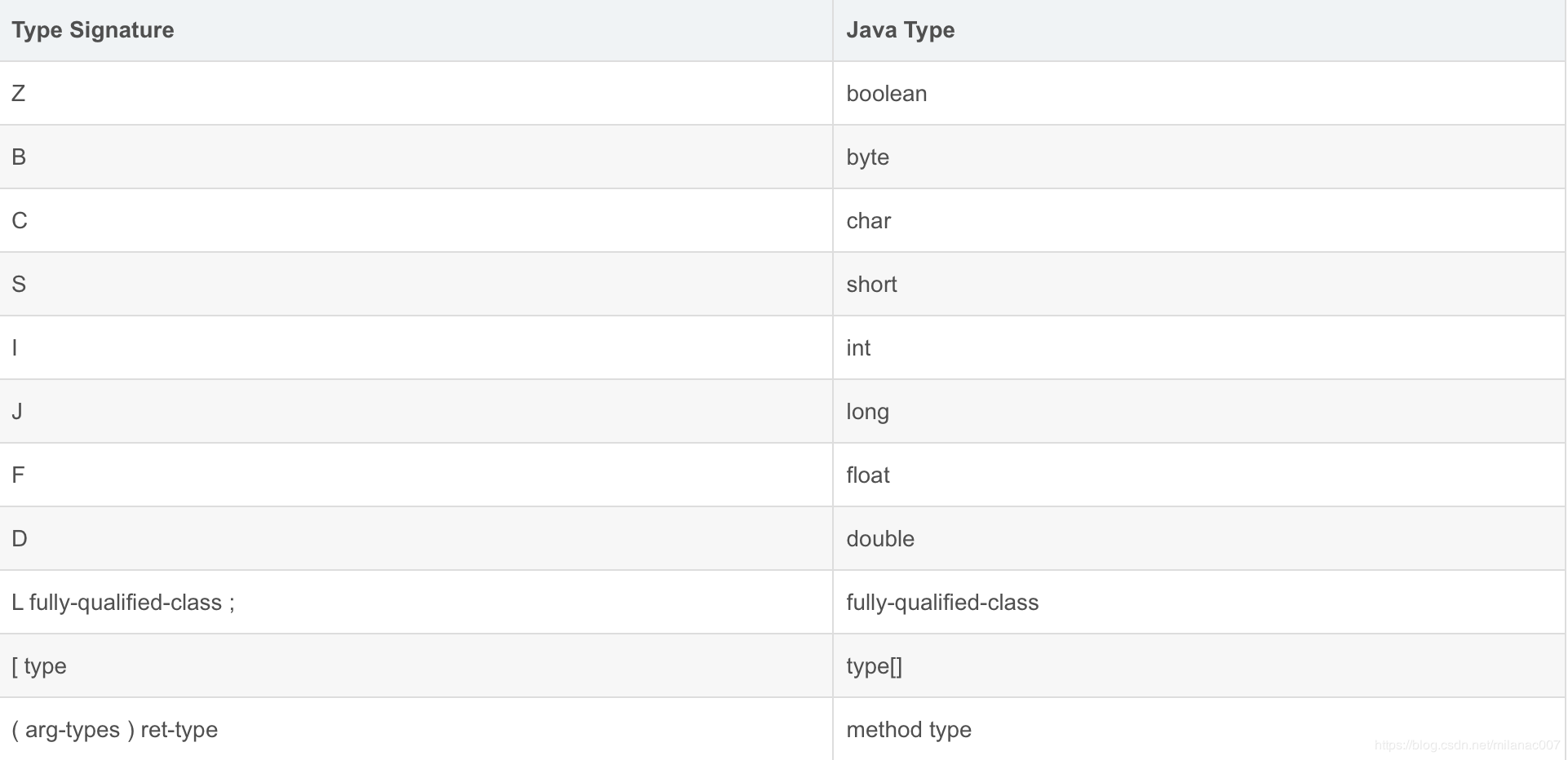Image resolution: width=1568 pixels, height=760 pixels.
Task: Click the blog.csdn.net watermark link
Action: [x=1466, y=745]
